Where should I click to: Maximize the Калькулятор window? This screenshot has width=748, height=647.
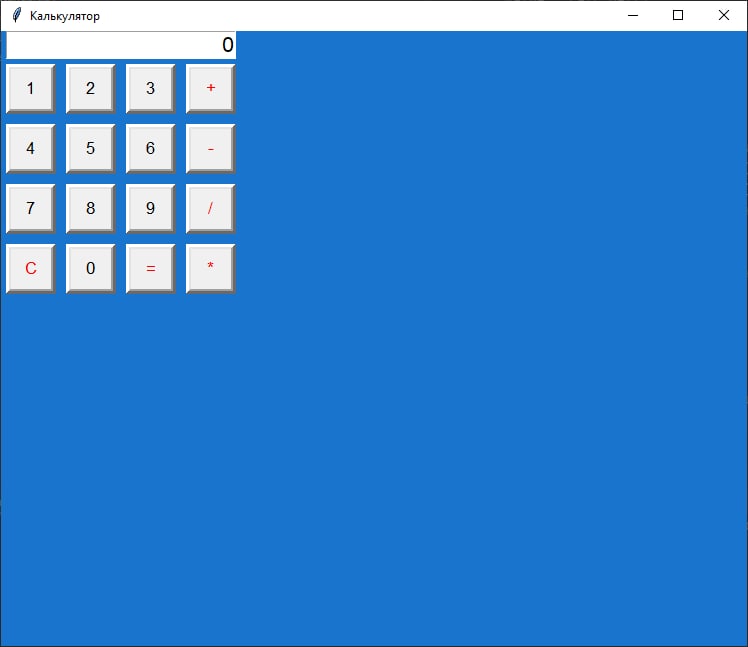pyautogui.click(x=678, y=15)
